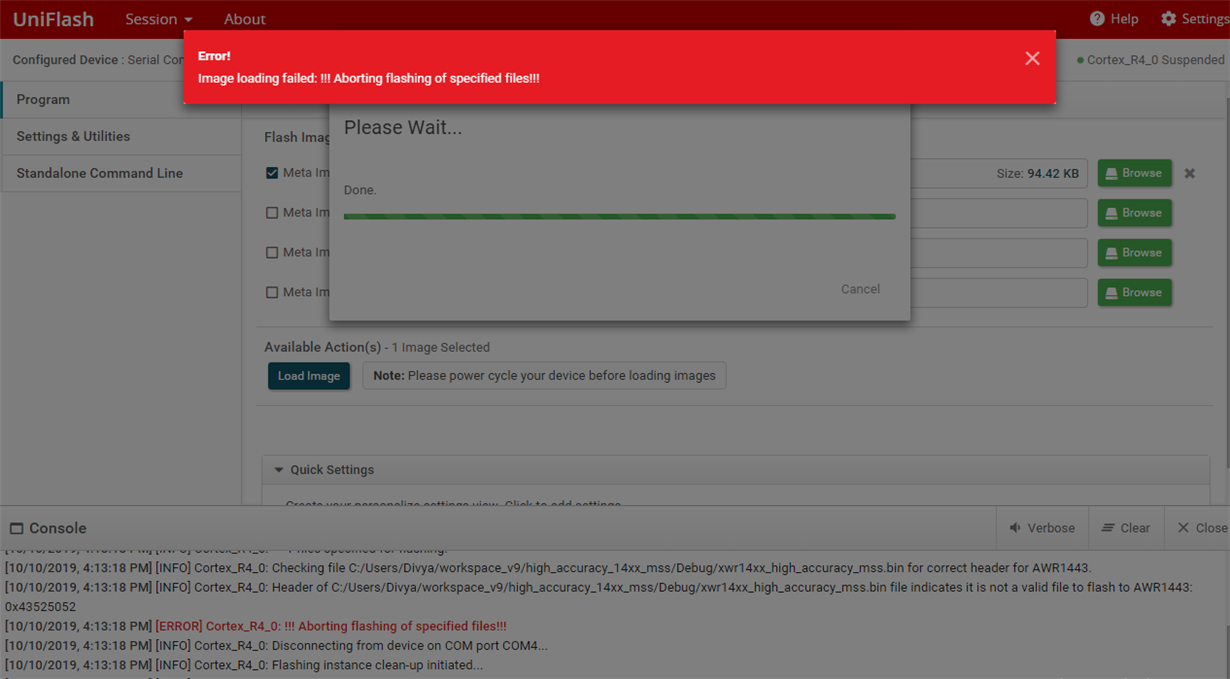
Task: Open the Session dropdown menu
Action: (159, 19)
